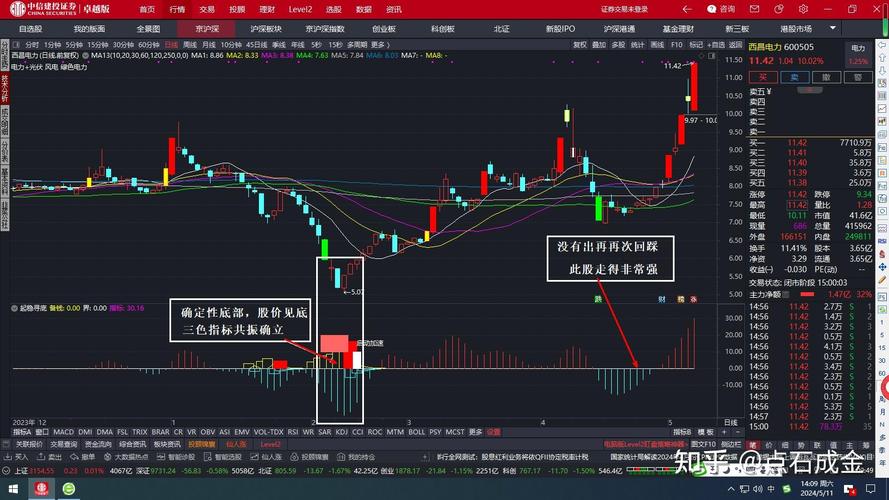Click the 撤单 cancel toolbar icon

83,457
